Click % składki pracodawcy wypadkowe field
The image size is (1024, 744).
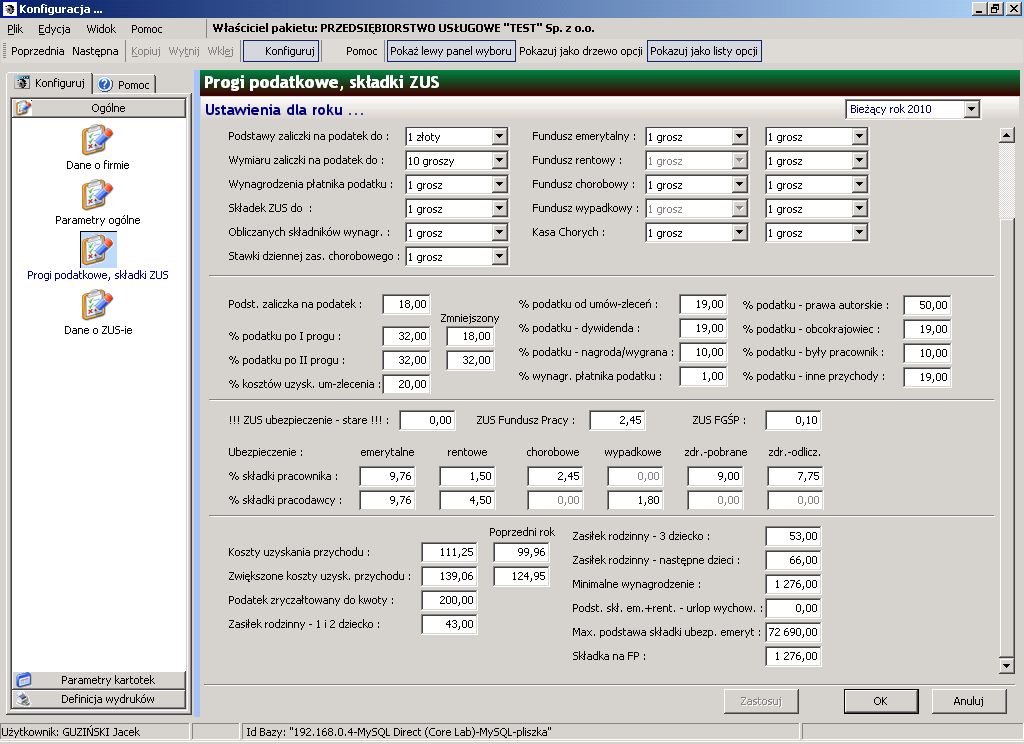(x=635, y=500)
